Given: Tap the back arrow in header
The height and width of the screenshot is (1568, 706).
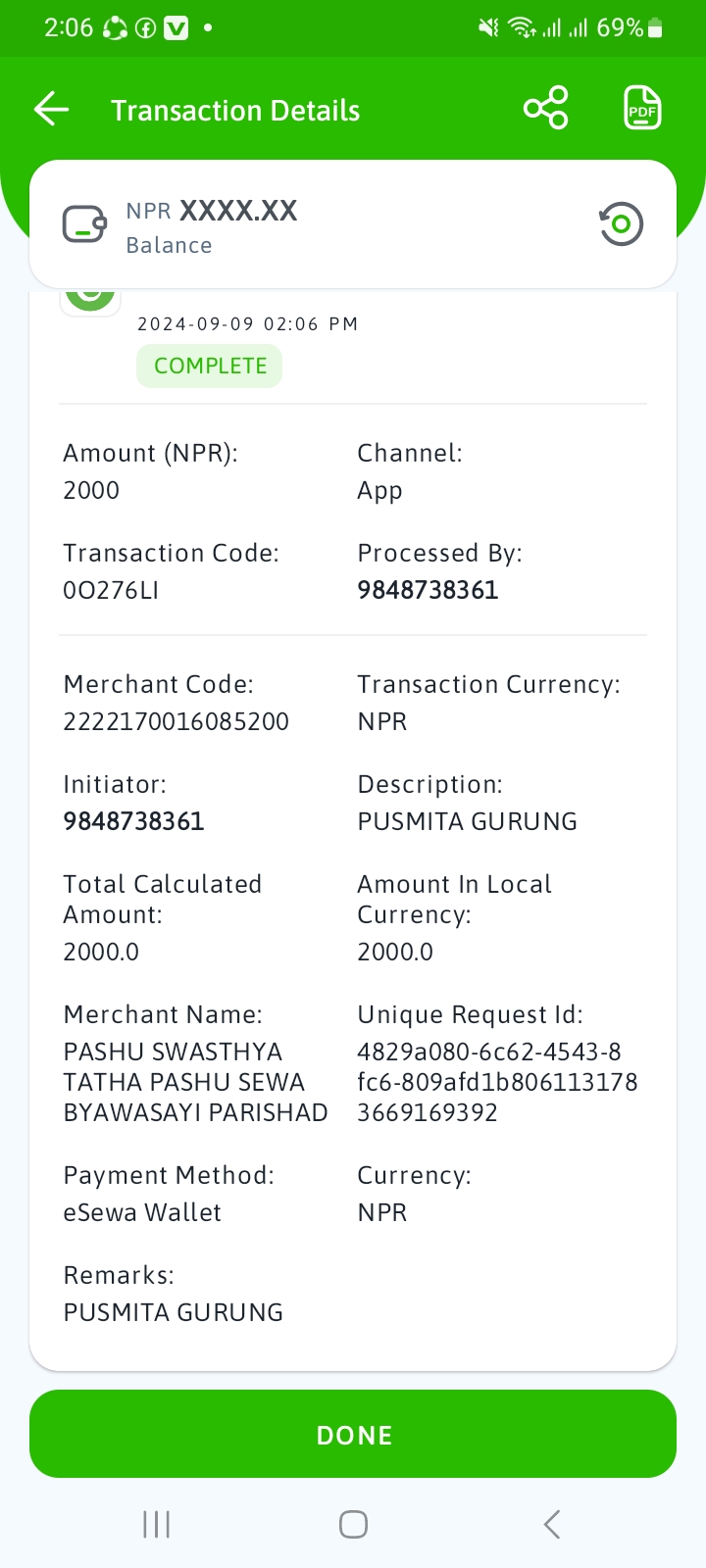Looking at the screenshot, I should pyautogui.click(x=52, y=109).
